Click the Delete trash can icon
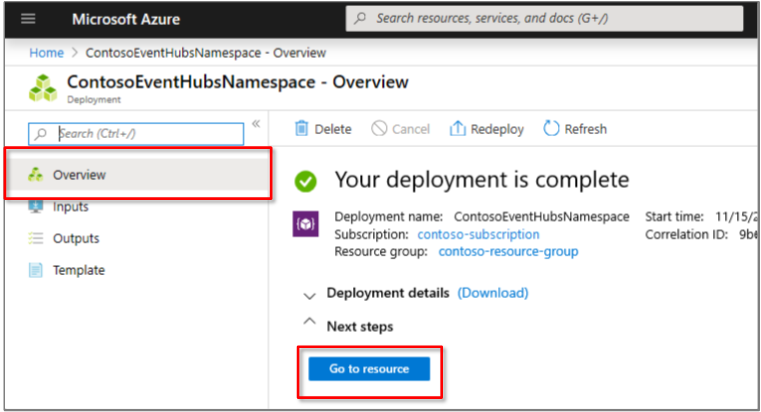This screenshot has height=412, width=761. pyautogui.click(x=301, y=129)
